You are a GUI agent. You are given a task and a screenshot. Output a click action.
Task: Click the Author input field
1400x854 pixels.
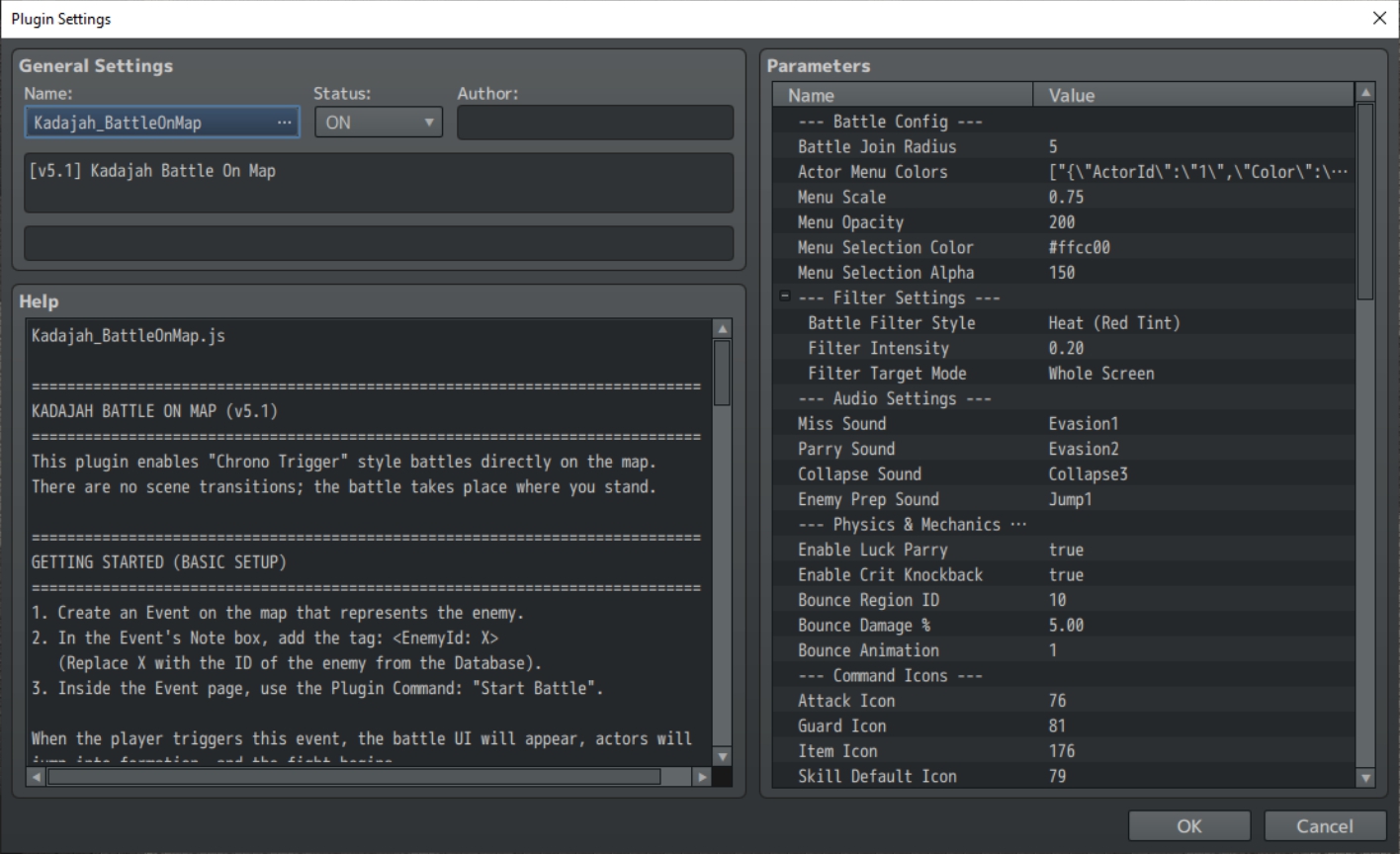[x=595, y=123]
